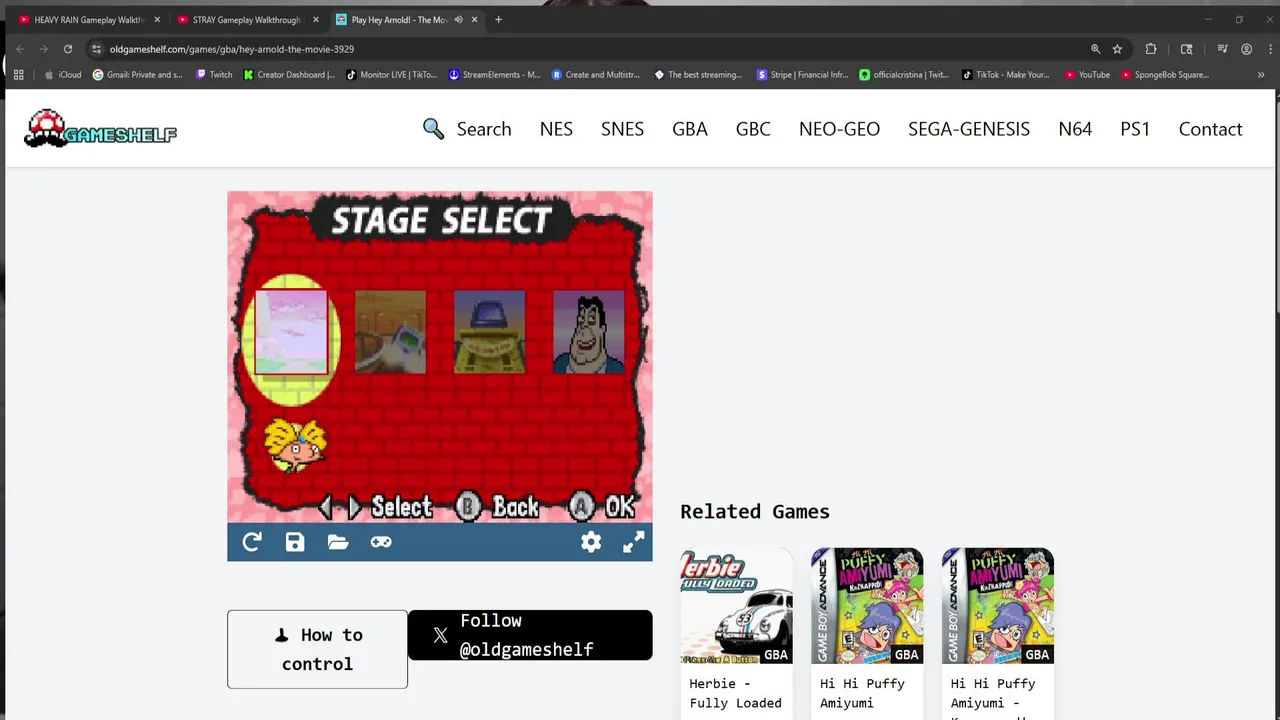This screenshot has height=720, width=1280.
Task: Select the second stage thumbnail in game
Action: tap(390, 332)
